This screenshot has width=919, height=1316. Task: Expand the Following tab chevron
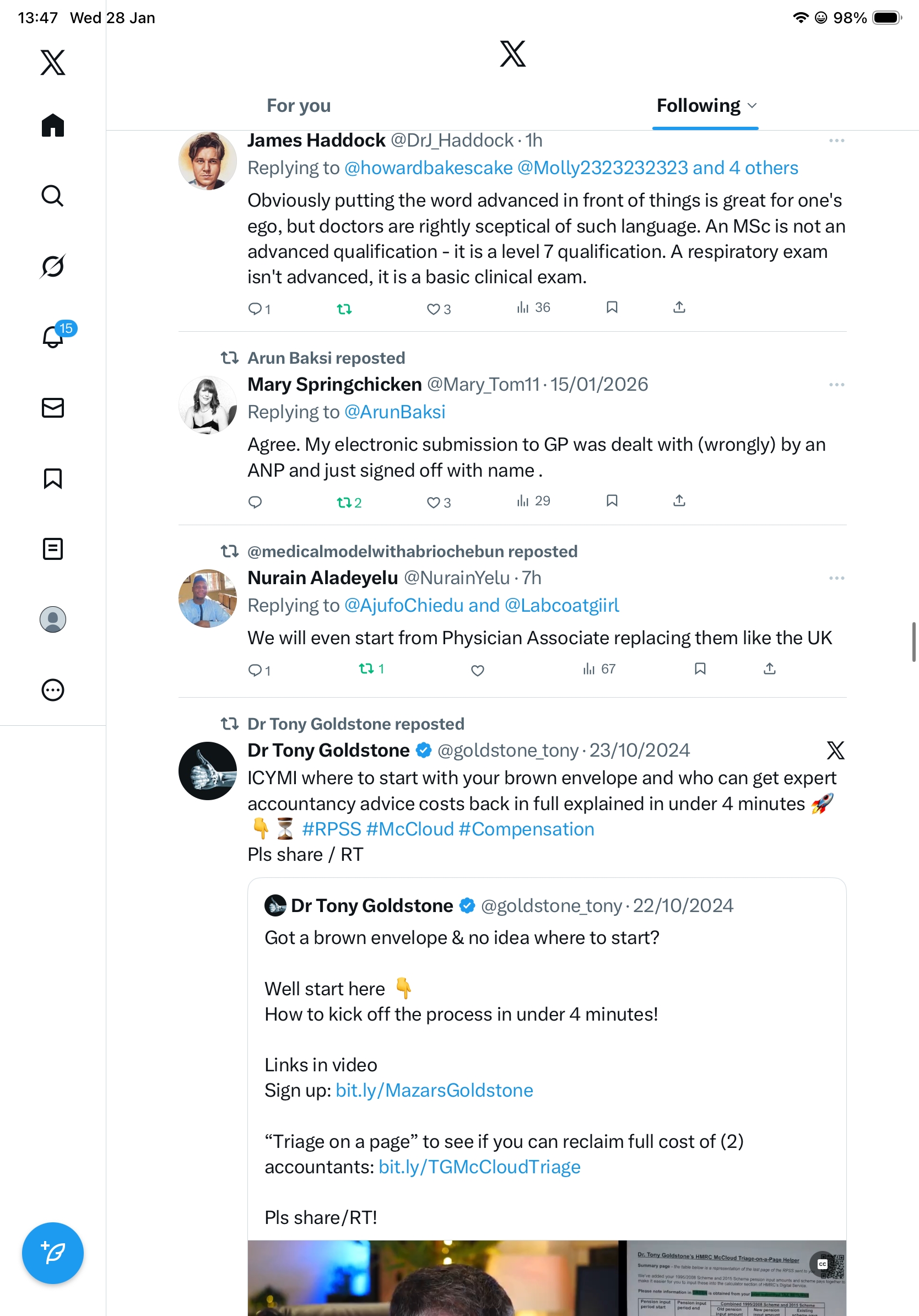(753, 106)
